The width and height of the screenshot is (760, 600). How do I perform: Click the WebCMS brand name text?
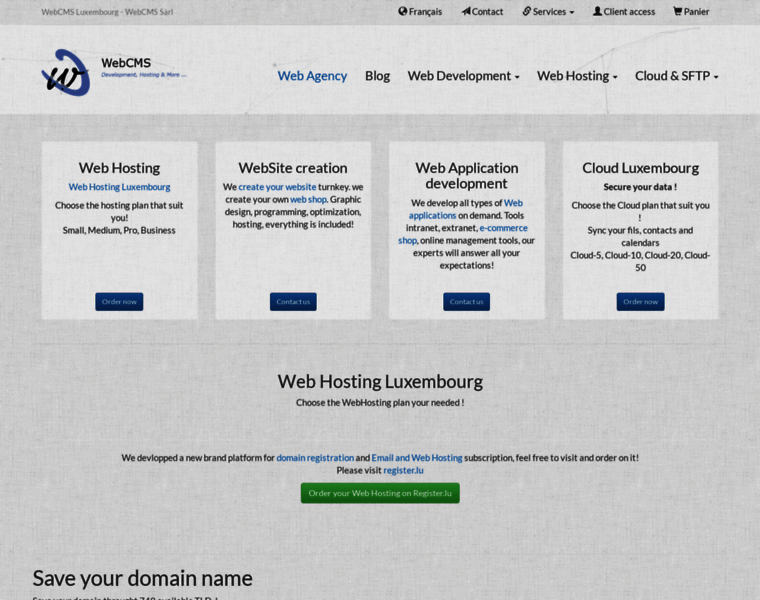(126, 63)
